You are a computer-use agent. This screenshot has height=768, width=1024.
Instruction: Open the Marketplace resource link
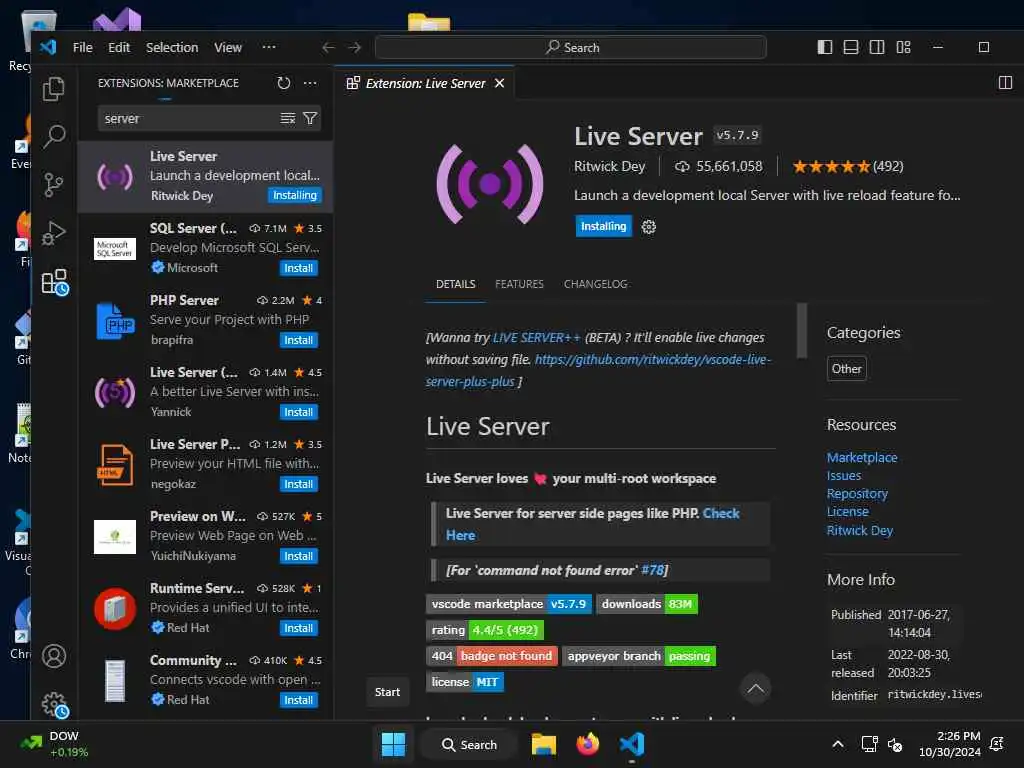(861, 457)
